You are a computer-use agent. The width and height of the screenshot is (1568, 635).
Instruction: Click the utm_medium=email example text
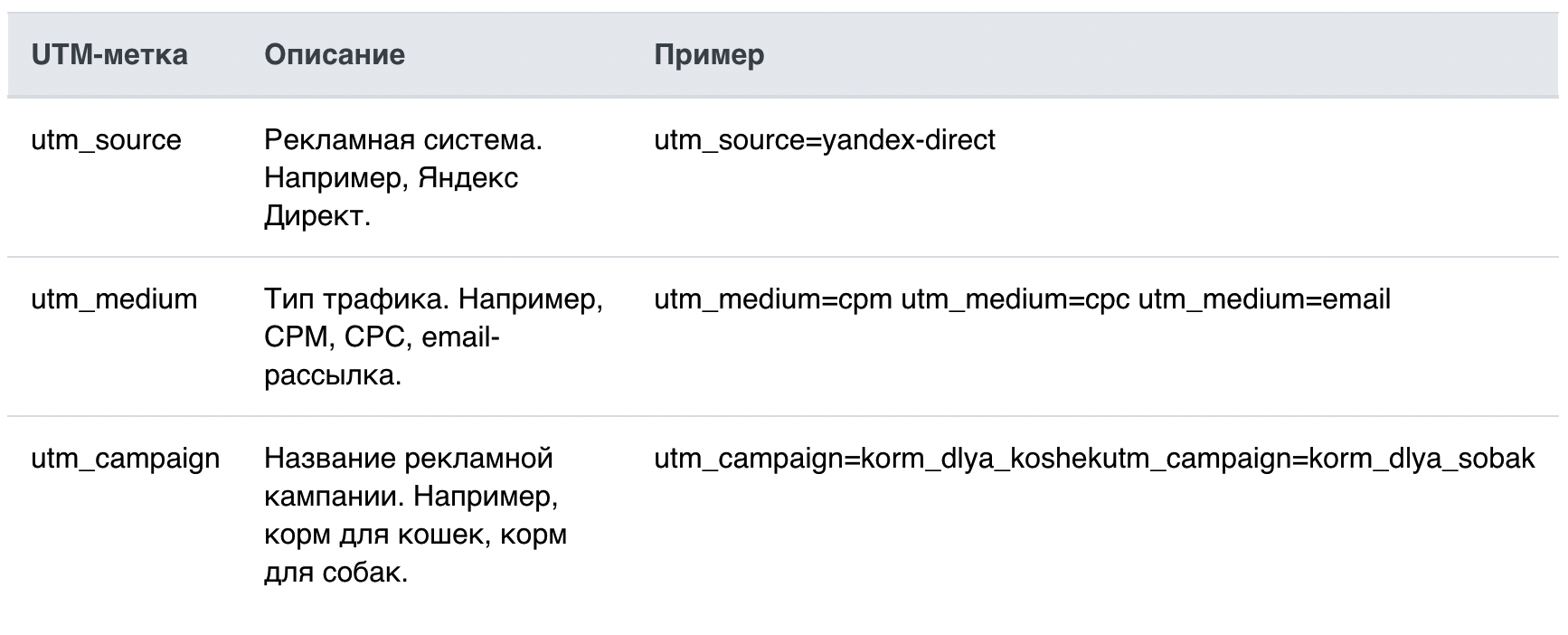1264,299
